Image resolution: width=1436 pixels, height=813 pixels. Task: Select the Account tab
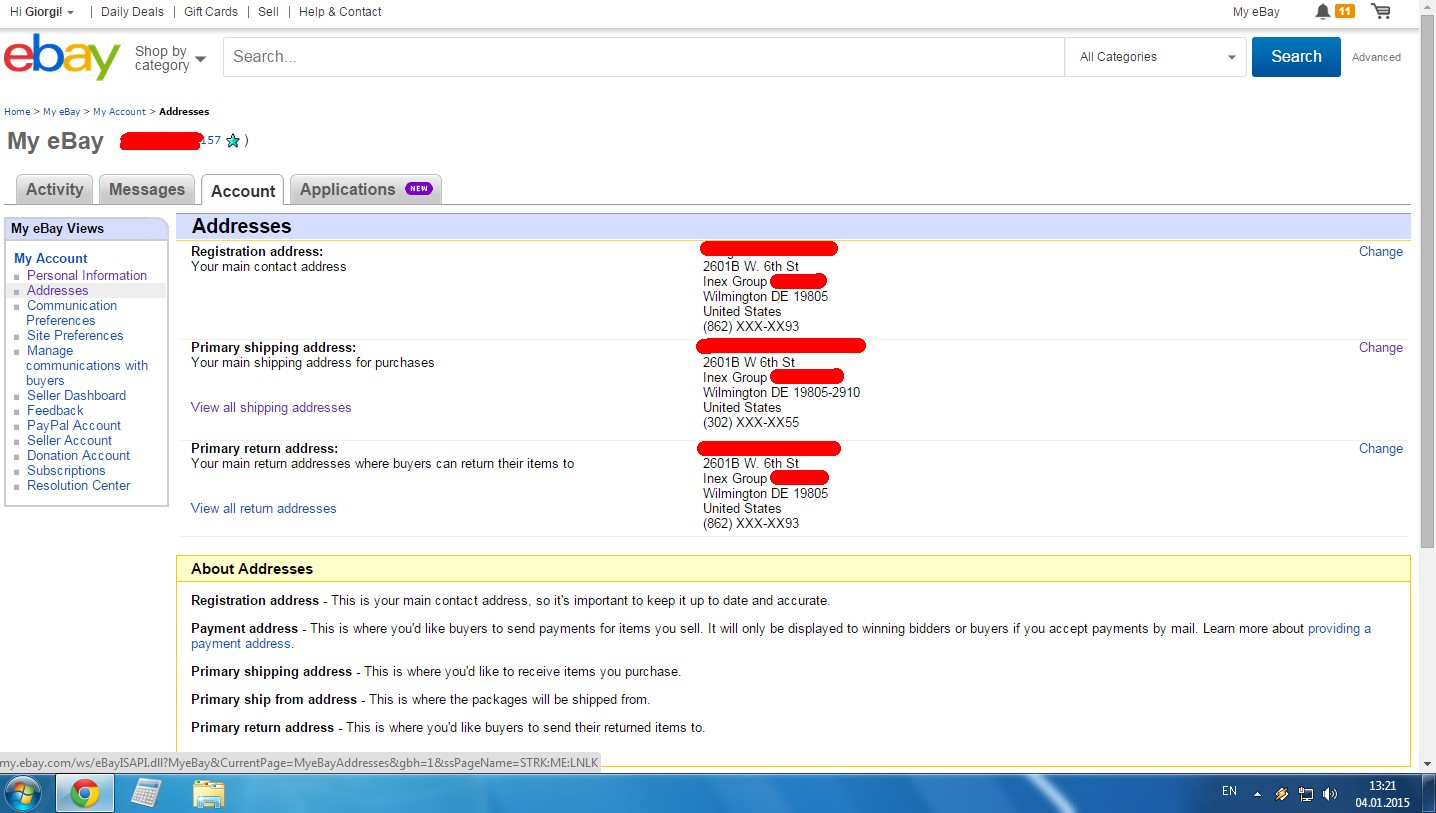[243, 191]
